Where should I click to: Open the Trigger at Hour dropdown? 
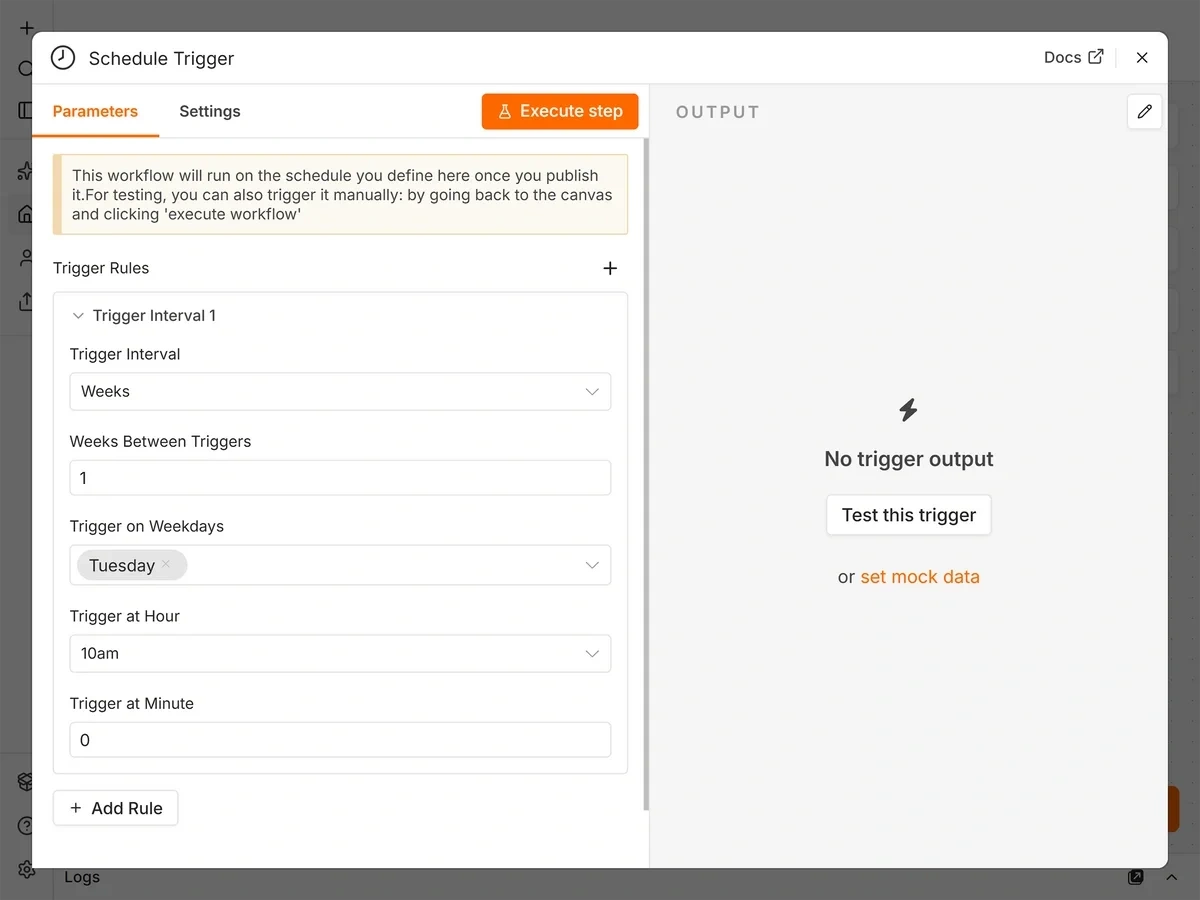[x=340, y=653]
